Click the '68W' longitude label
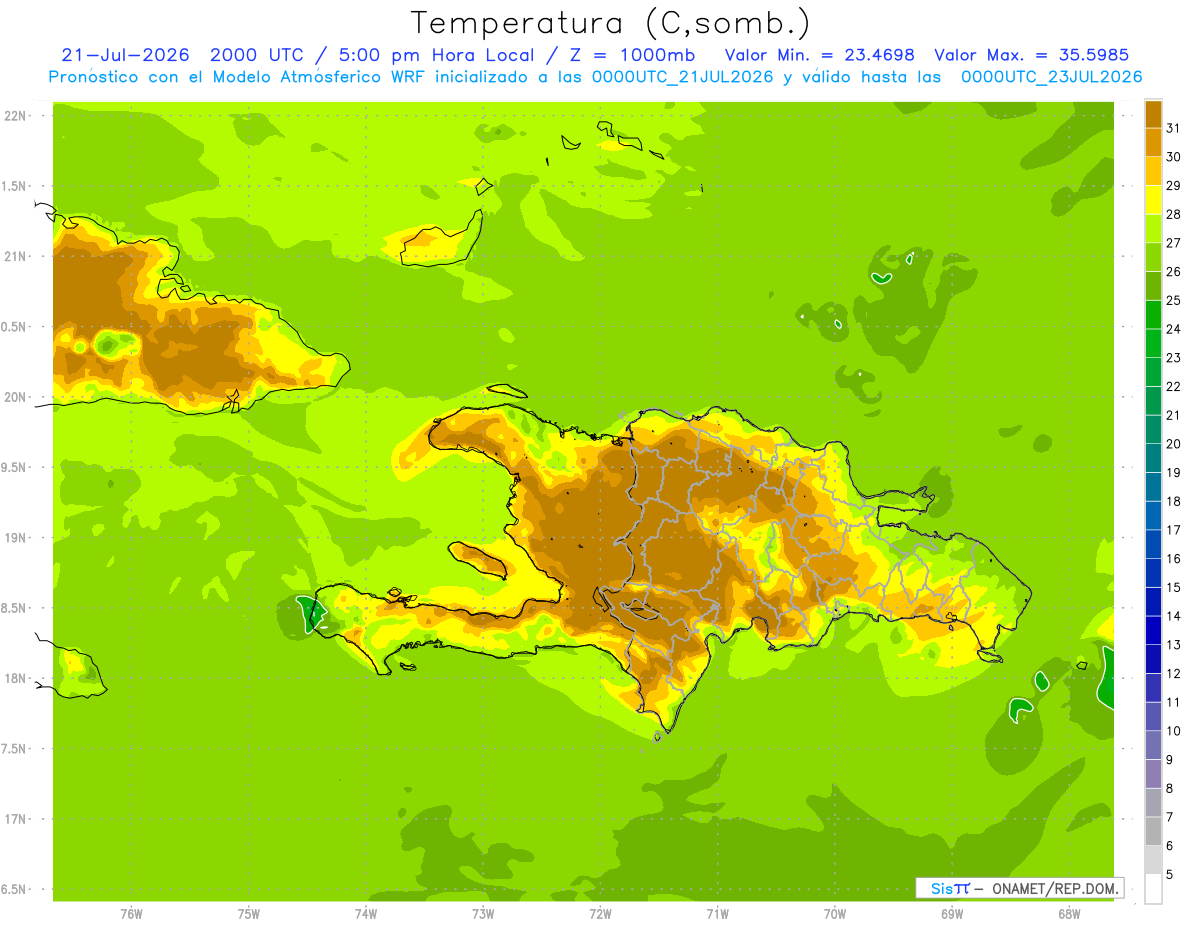The image size is (1200, 927). pos(1069,914)
